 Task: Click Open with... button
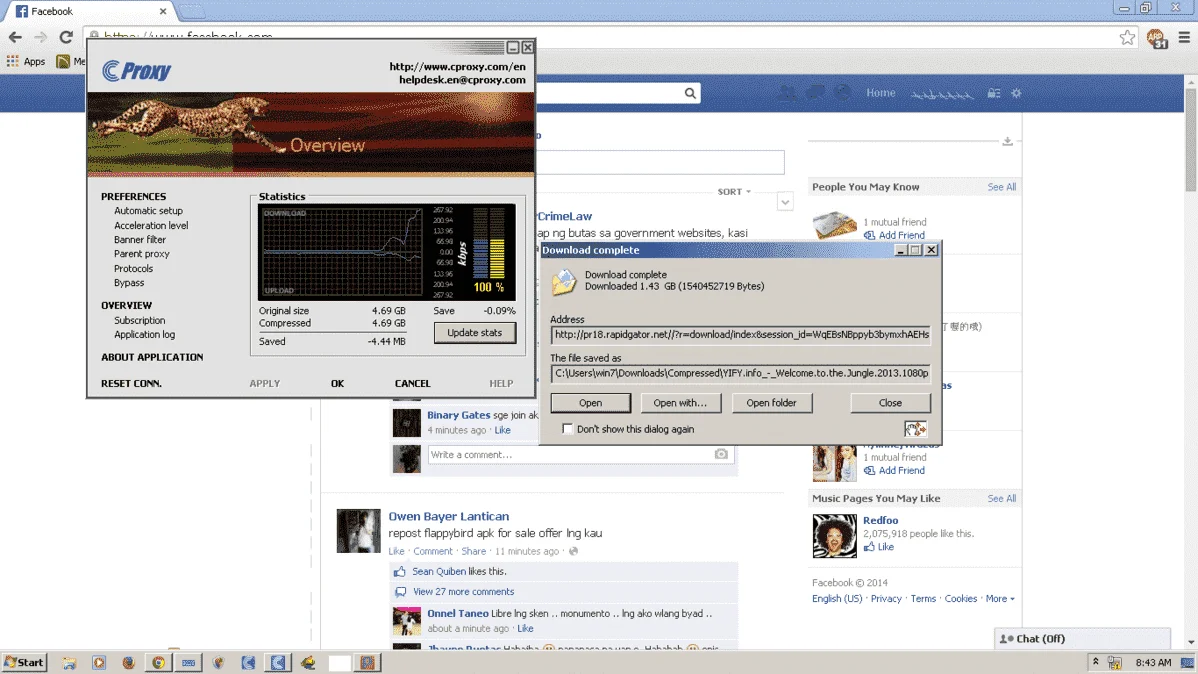coord(680,403)
